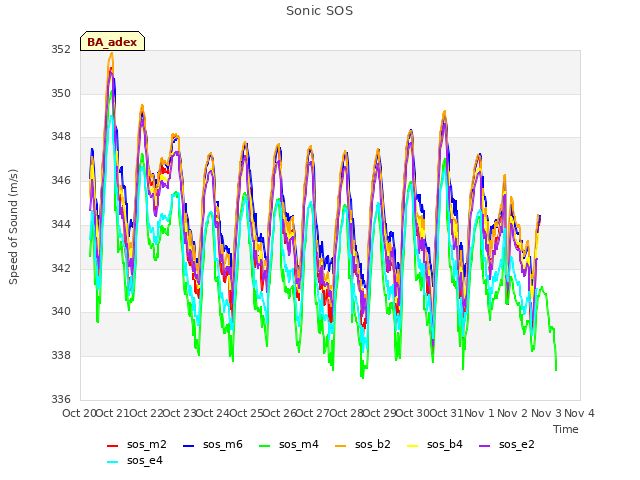Click the 350 y-axis tick label
This screenshot has width=640, height=480.
(61, 93)
